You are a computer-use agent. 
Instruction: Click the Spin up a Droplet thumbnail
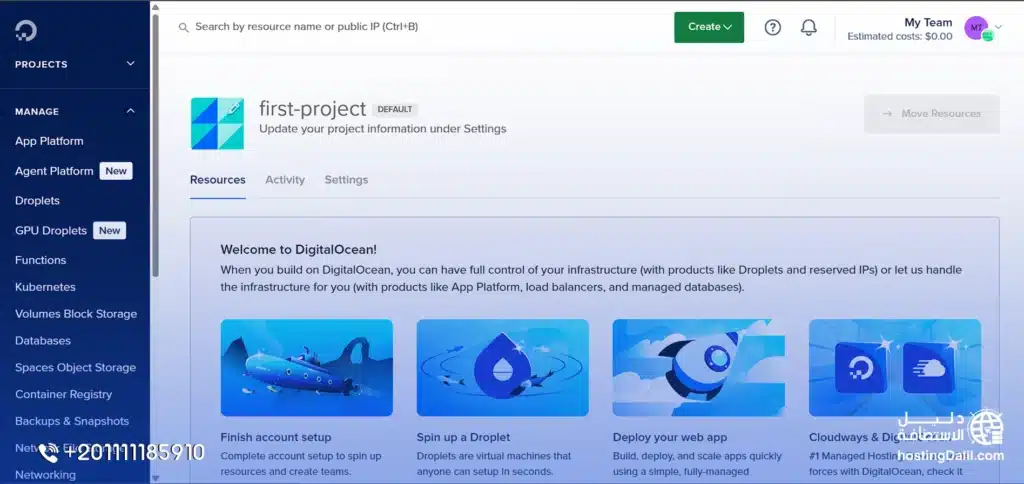click(x=502, y=367)
